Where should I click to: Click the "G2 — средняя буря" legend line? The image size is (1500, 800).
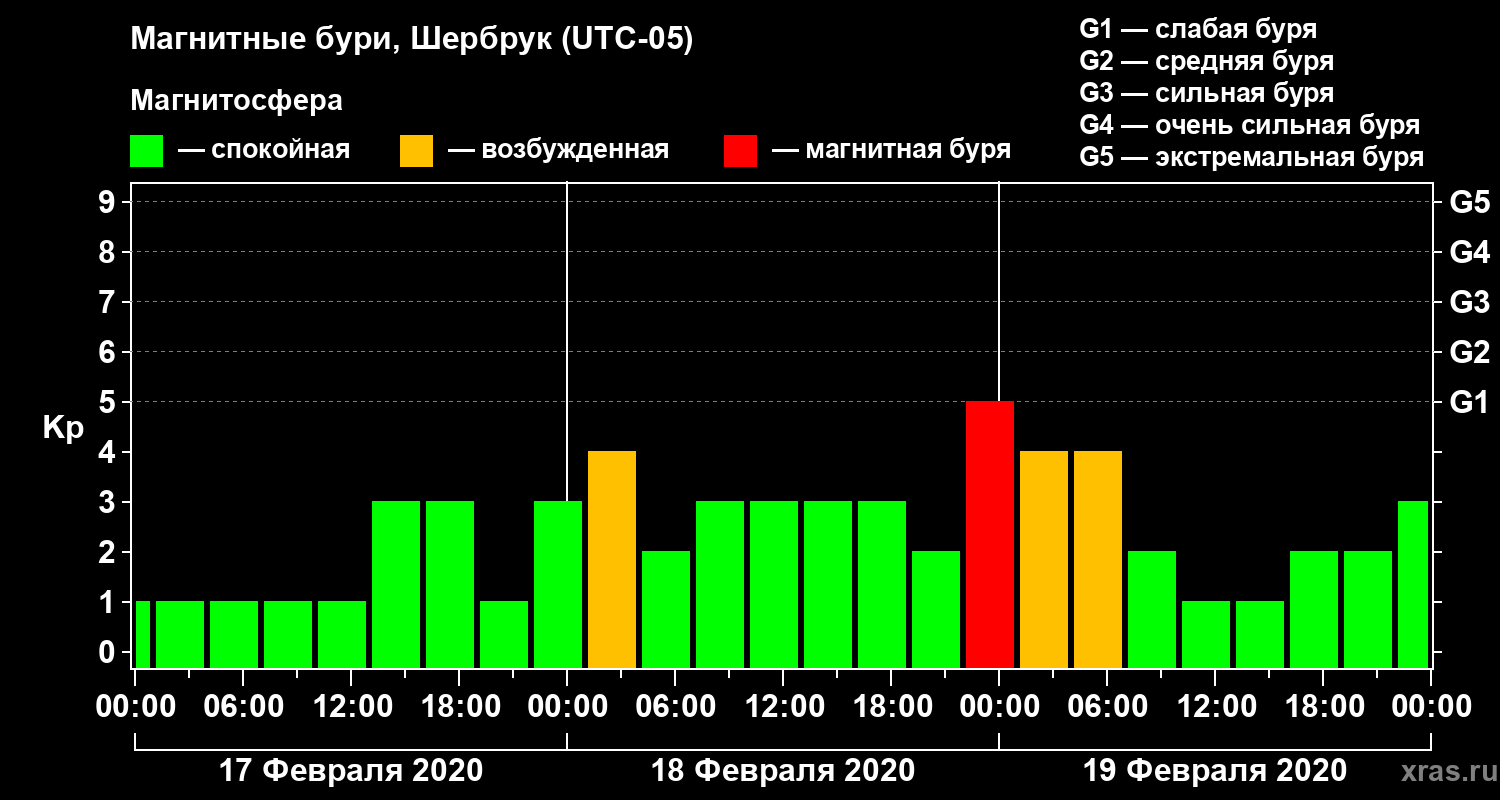point(1206,61)
